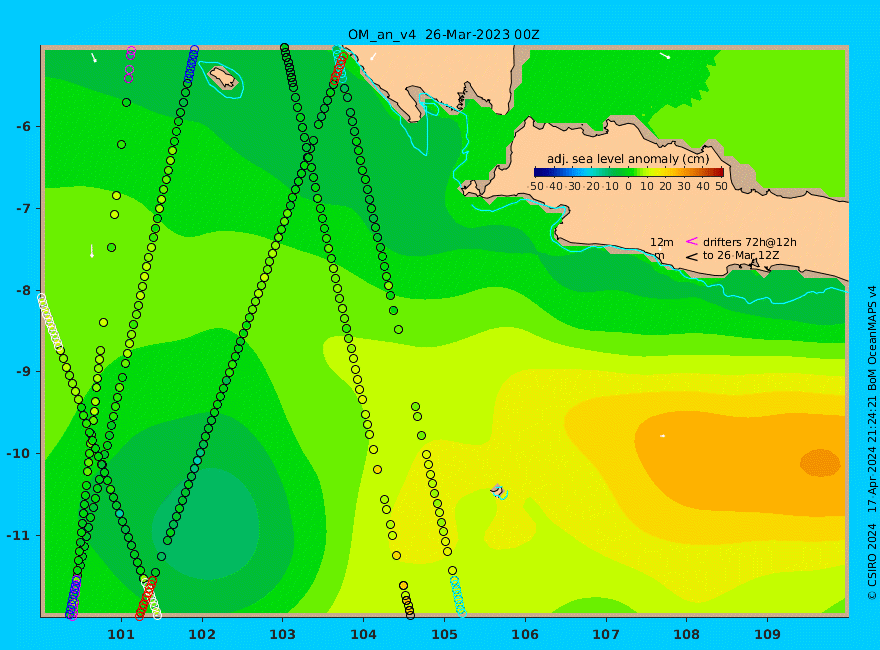Click longitude label 108 on x-axis
The height and width of the screenshot is (650, 880).
tap(686, 635)
